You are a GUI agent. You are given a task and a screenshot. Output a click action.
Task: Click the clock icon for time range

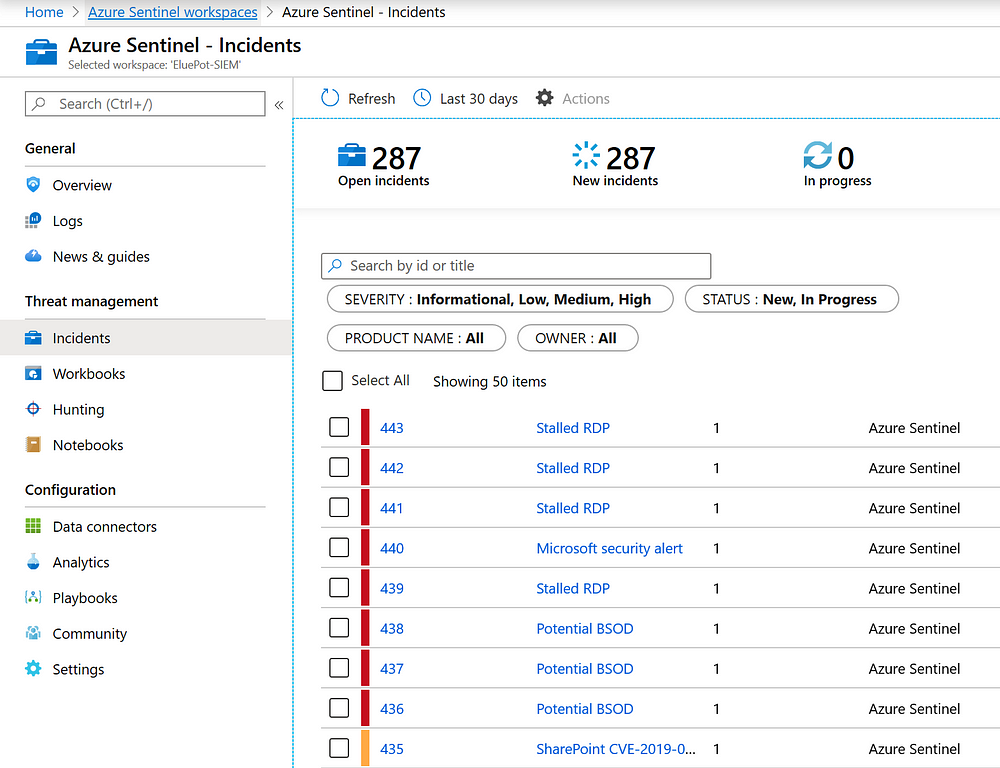422,98
